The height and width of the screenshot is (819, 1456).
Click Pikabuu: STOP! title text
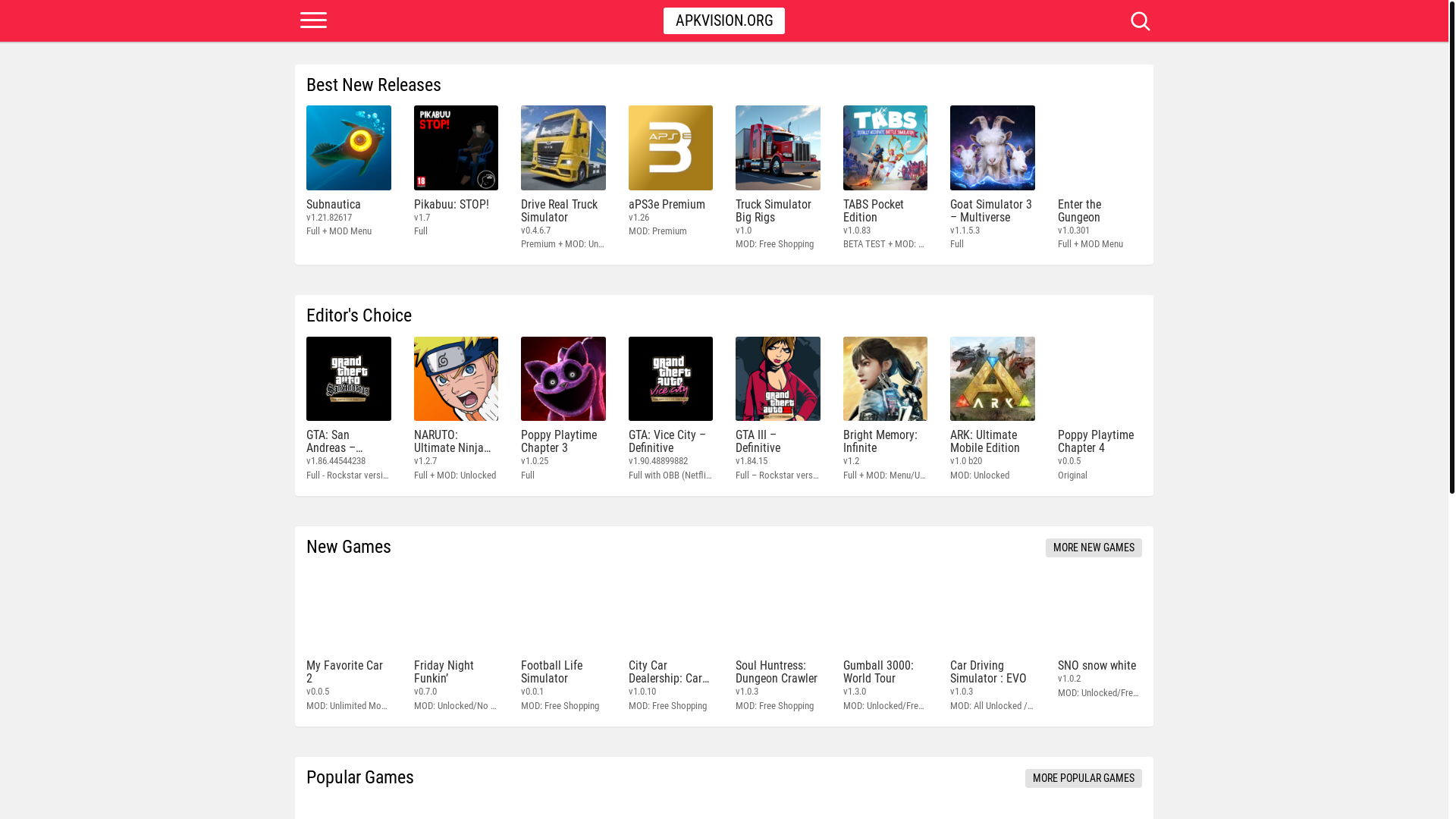click(451, 205)
